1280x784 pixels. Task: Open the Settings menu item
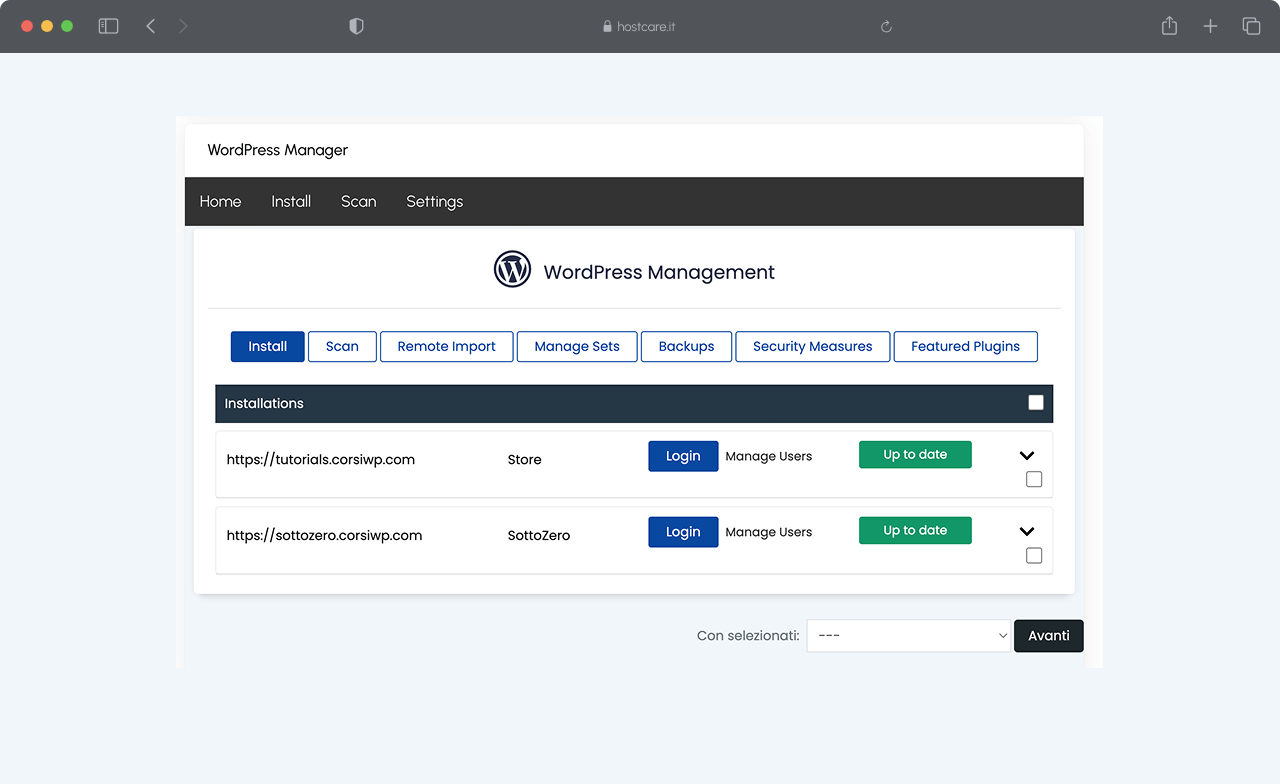point(434,201)
